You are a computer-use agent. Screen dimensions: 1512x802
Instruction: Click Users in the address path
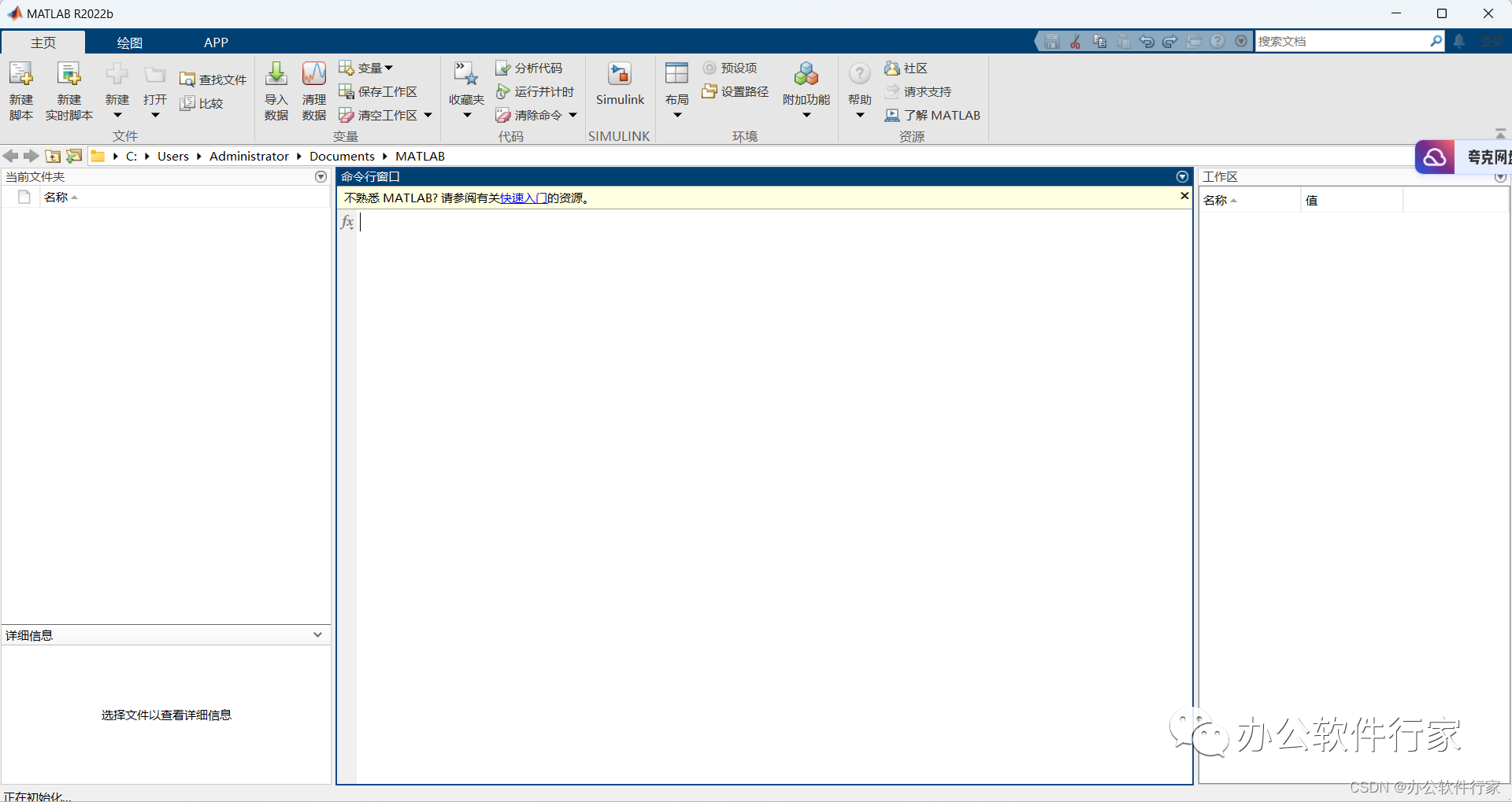click(x=173, y=156)
